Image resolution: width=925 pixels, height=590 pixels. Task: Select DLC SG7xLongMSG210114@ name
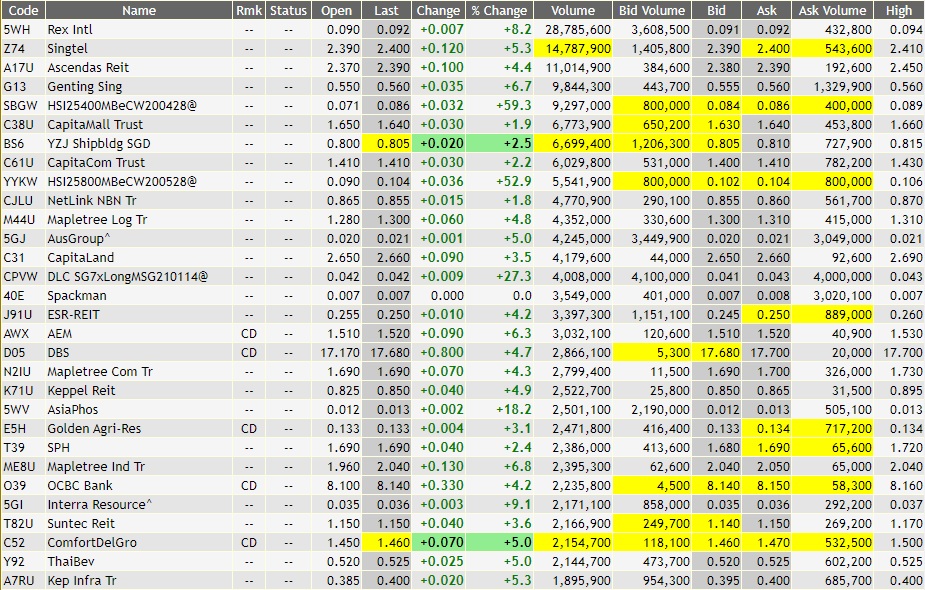point(127,276)
